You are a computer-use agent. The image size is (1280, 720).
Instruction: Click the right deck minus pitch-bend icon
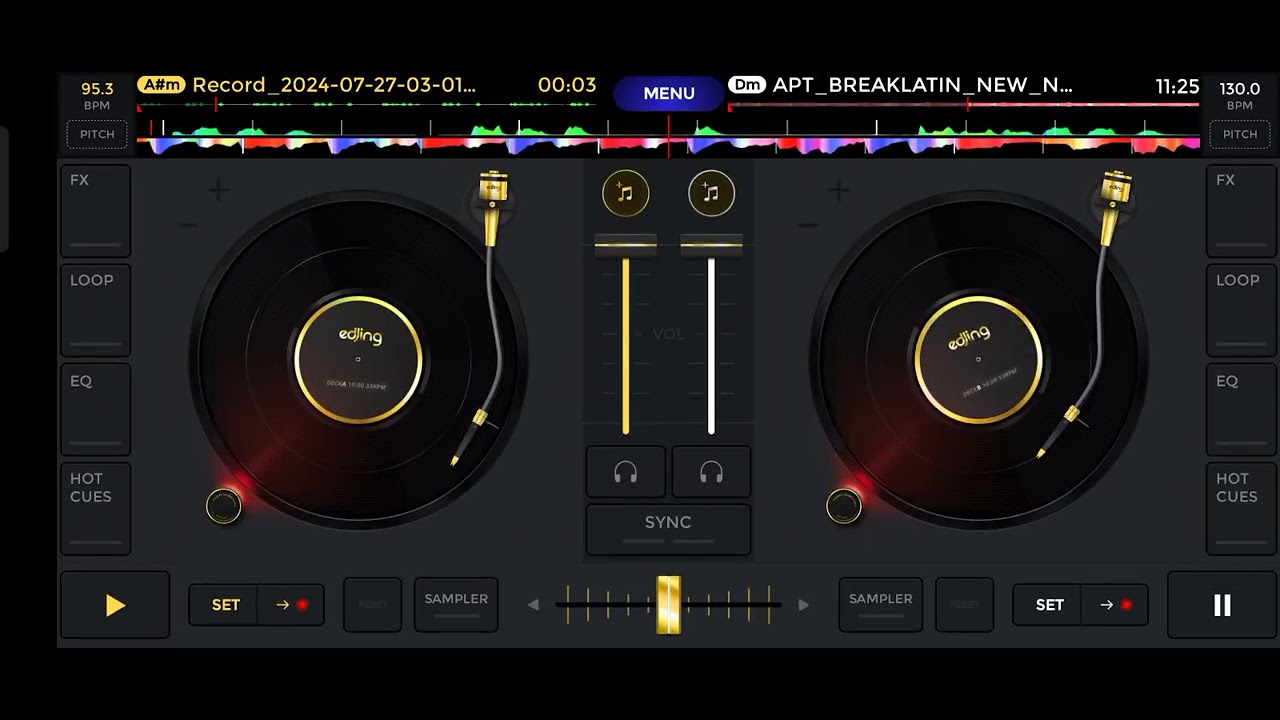coord(807,225)
